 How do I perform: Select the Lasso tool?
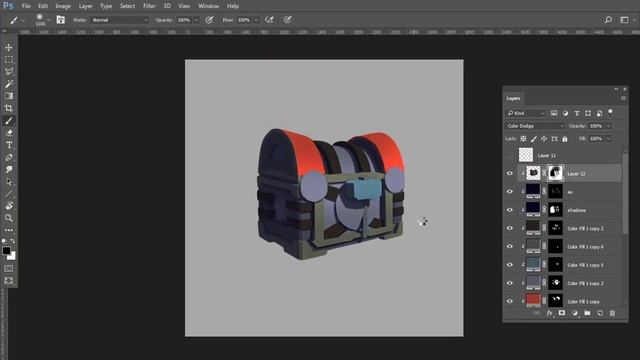(x=9, y=72)
